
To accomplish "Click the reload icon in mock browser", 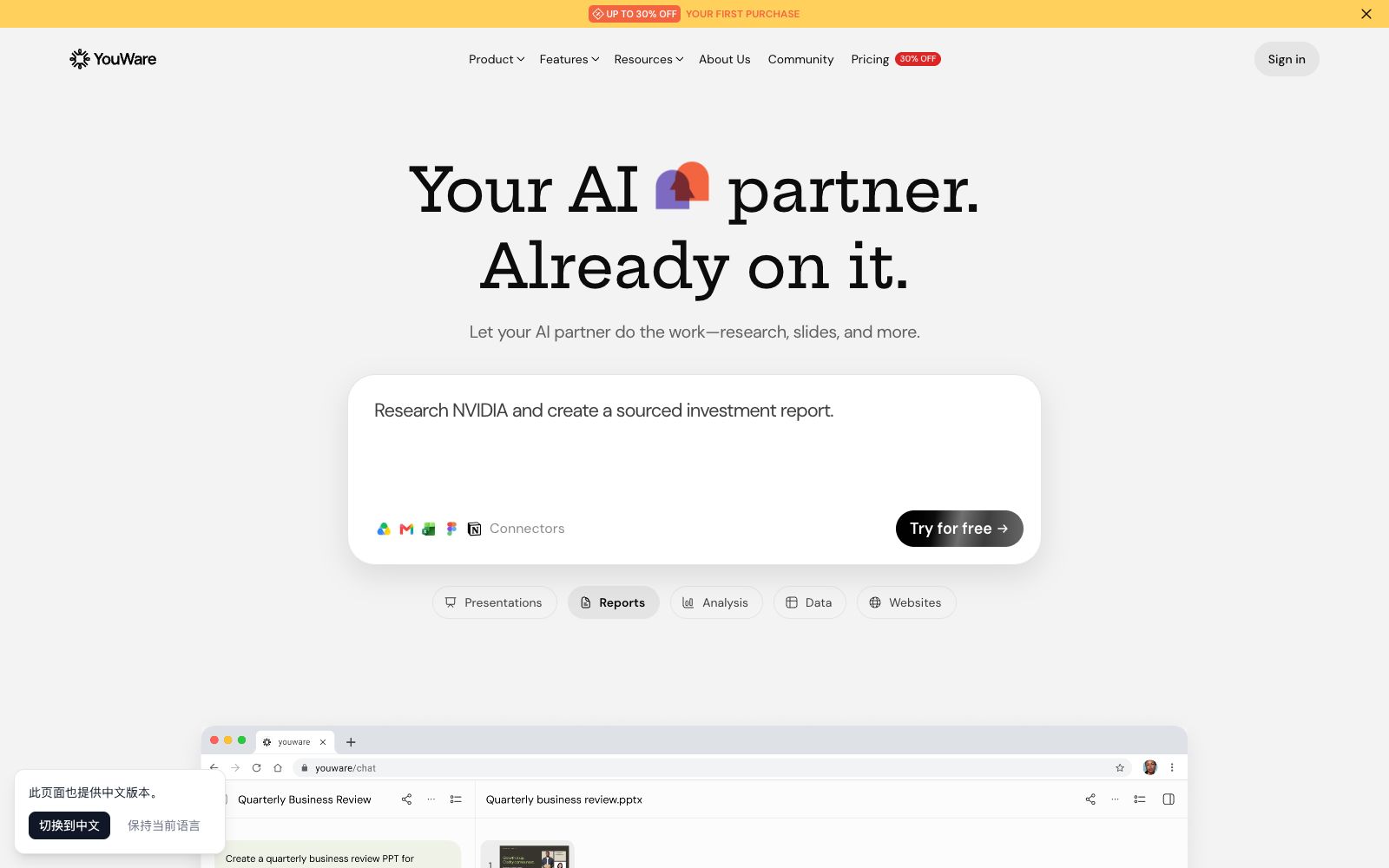I will click(x=256, y=767).
